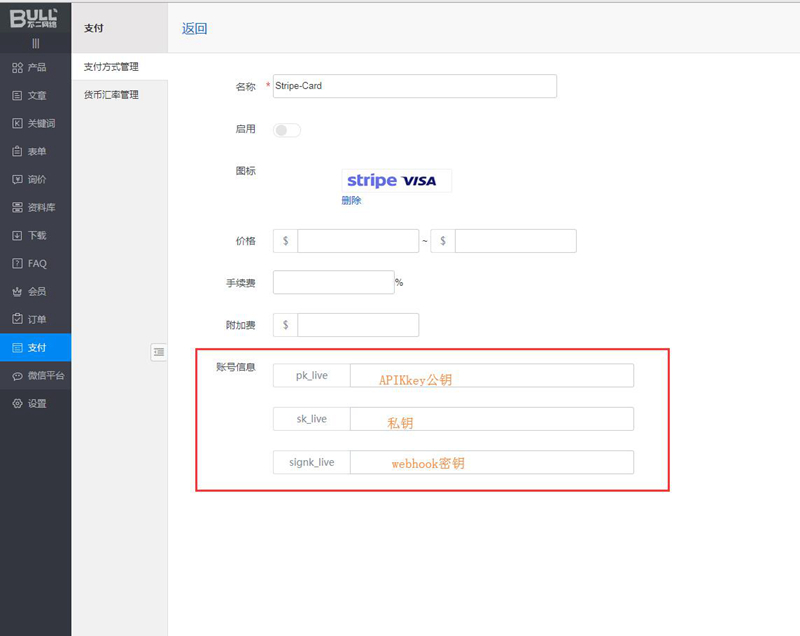Toggle the 启用 enable switch
This screenshot has width=800, height=636.
point(287,130)
